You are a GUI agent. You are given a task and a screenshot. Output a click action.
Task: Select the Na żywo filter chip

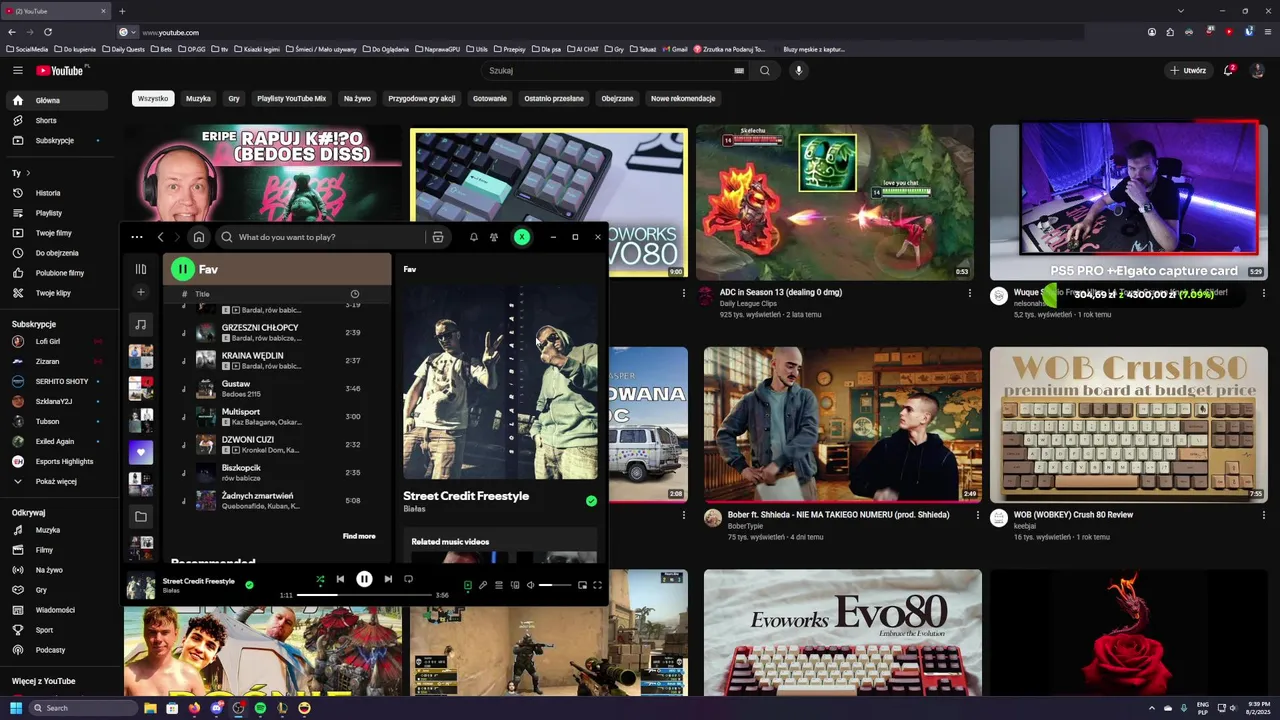(x=357, y=99)
